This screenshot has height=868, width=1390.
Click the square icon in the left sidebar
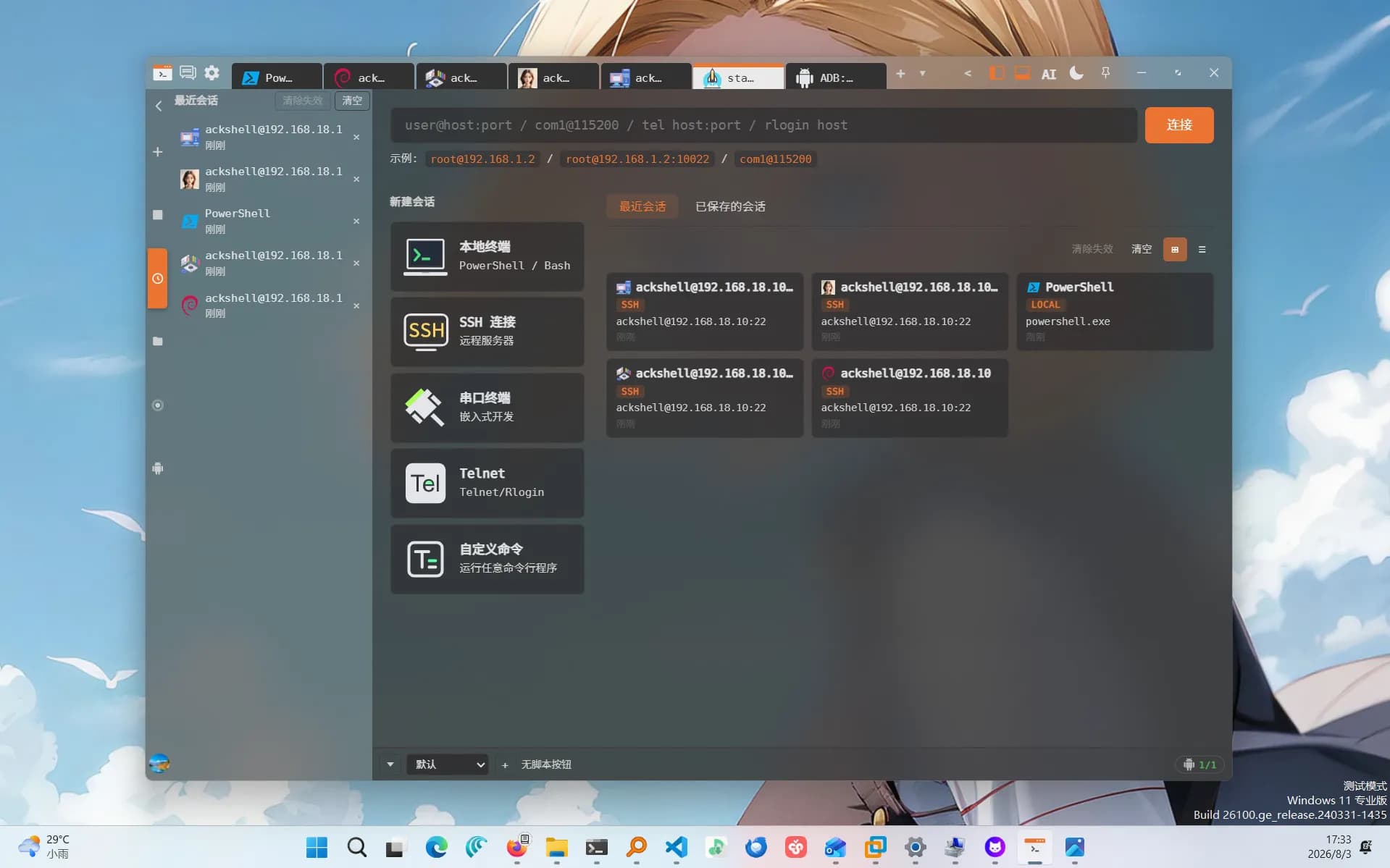(157, 215)
